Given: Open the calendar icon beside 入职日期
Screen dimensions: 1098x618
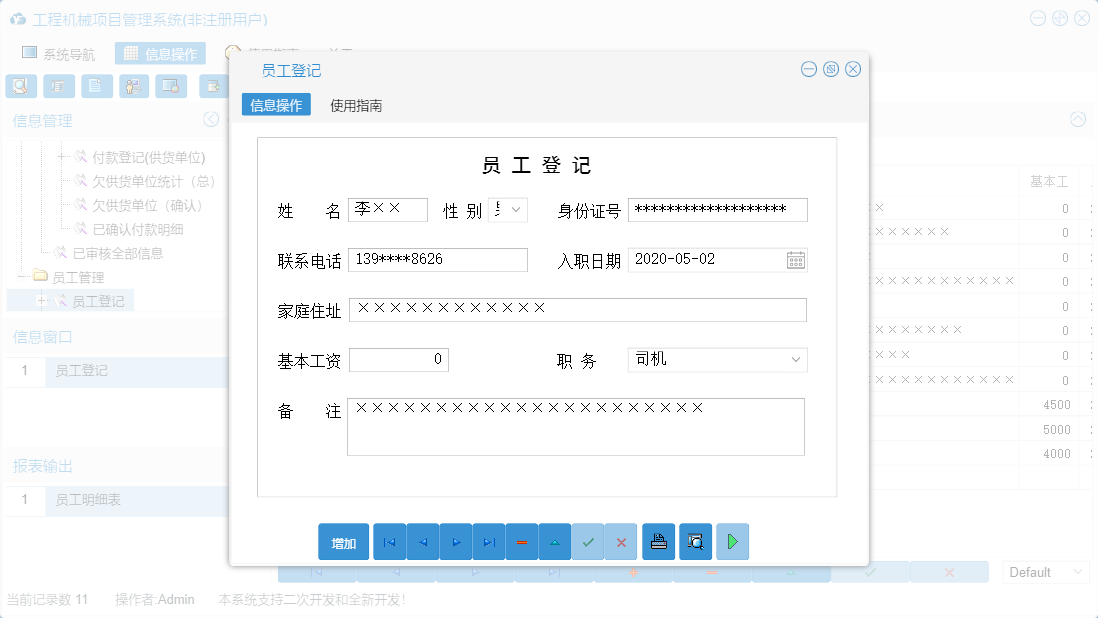Looking at the screenshot, I should 796,259.
